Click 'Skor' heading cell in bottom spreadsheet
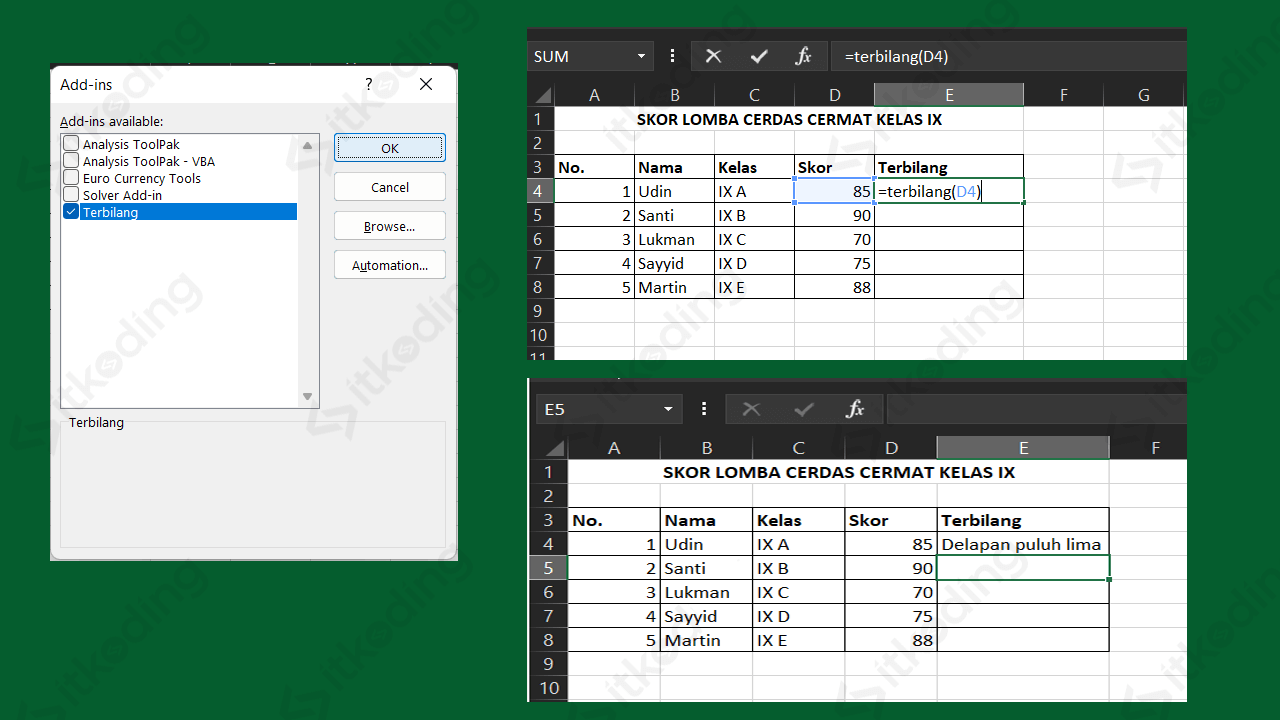Screen dimensions: 1280x720 click(891, 520)
